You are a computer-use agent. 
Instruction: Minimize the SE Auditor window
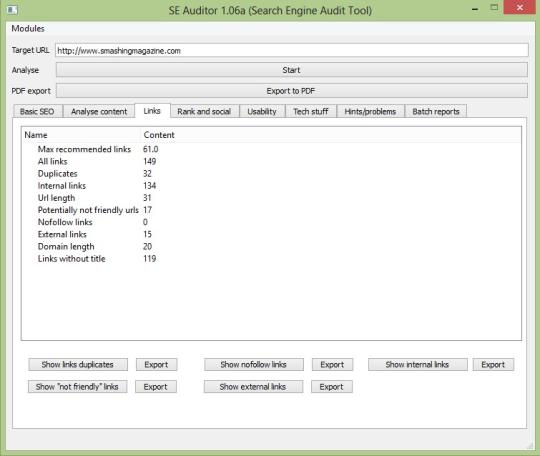(475, 9)
